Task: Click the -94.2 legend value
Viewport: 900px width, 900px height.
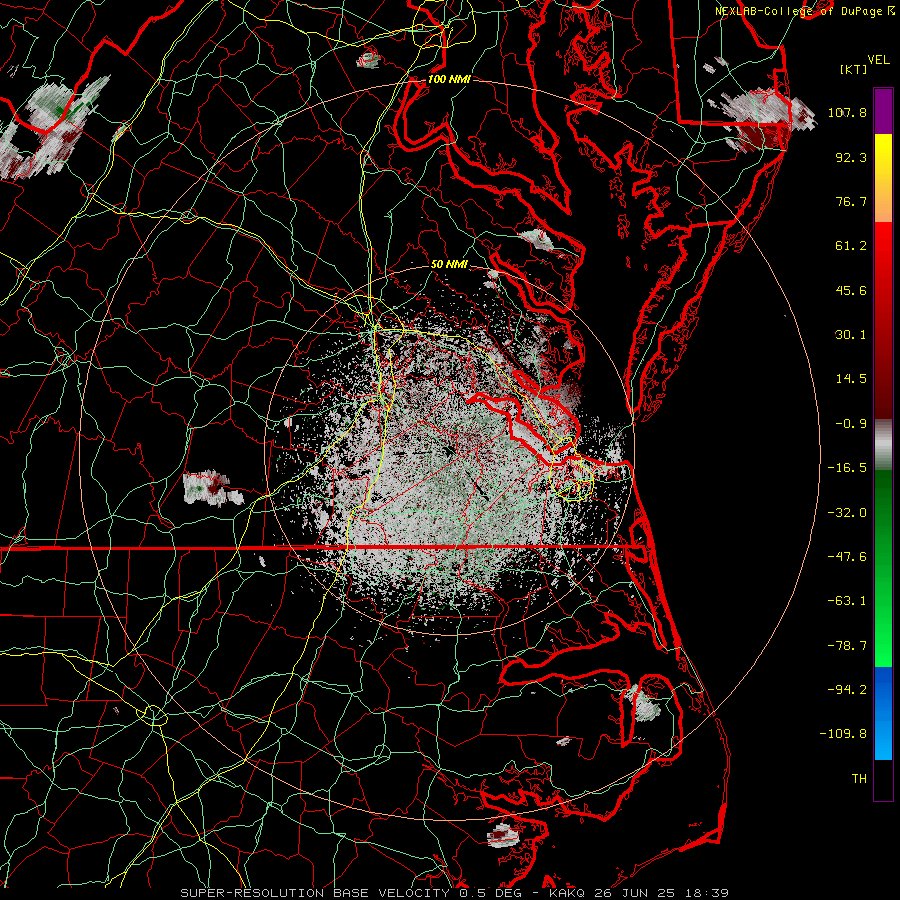Action: click(847, 690)
